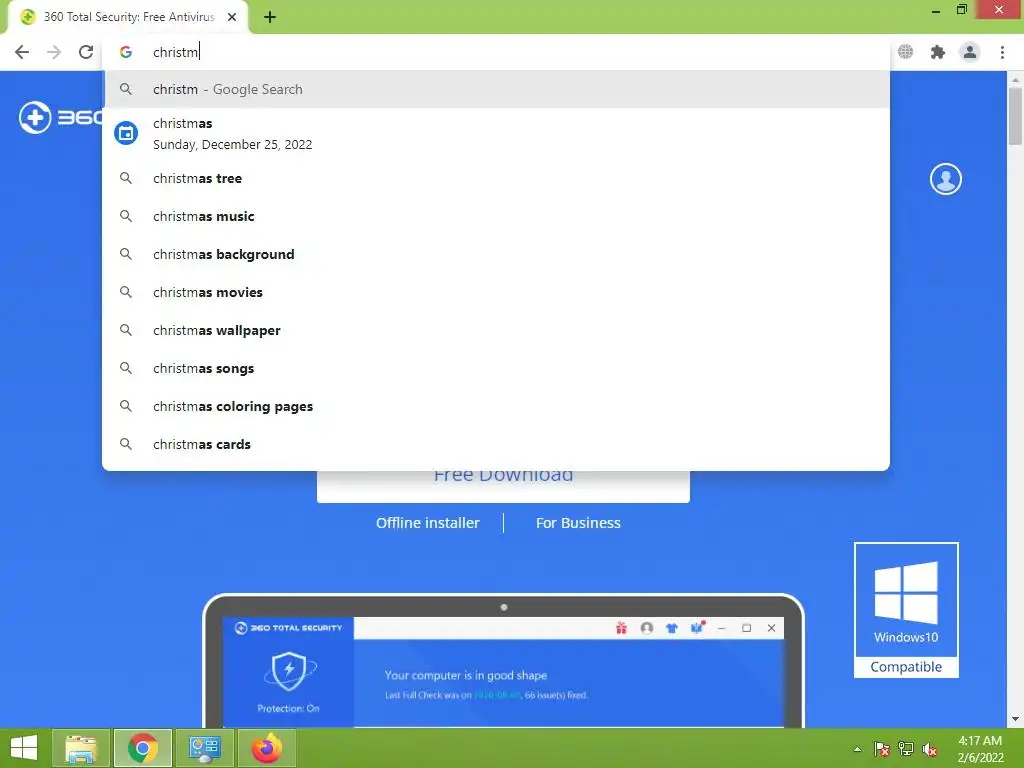This screenshot has width=1024, height=768.
Task: Open the Offline installer link
Action: [x=428, y=523]
